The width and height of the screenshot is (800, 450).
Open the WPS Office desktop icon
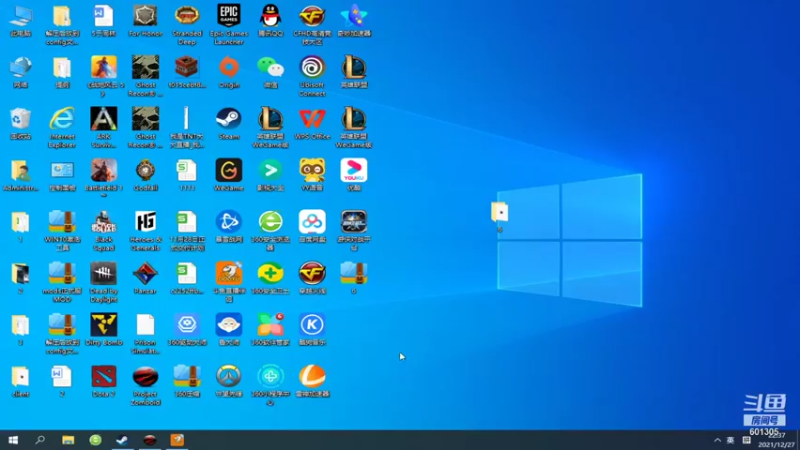(x=312, y=124)
